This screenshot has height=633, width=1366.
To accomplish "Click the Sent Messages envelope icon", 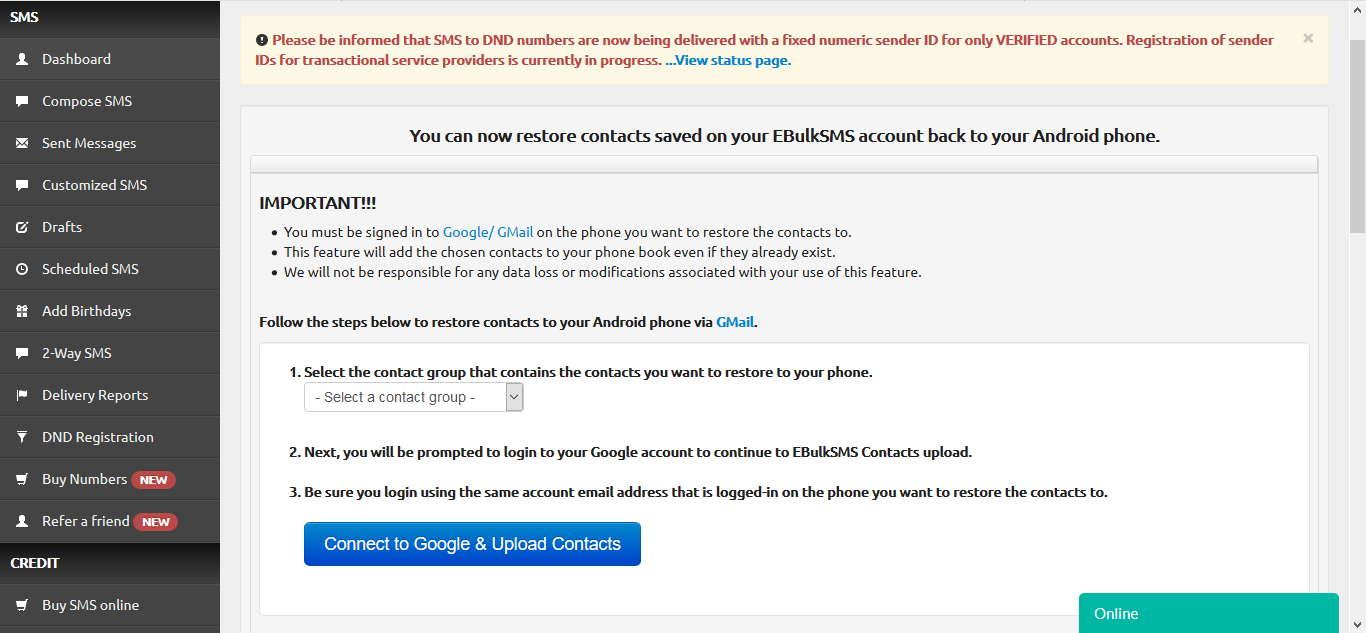I will (22, 143).
